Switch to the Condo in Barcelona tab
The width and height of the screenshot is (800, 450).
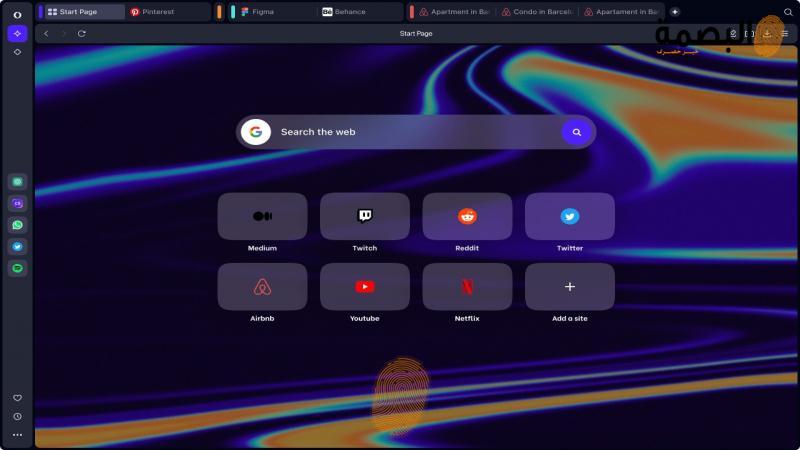[538, 12]
